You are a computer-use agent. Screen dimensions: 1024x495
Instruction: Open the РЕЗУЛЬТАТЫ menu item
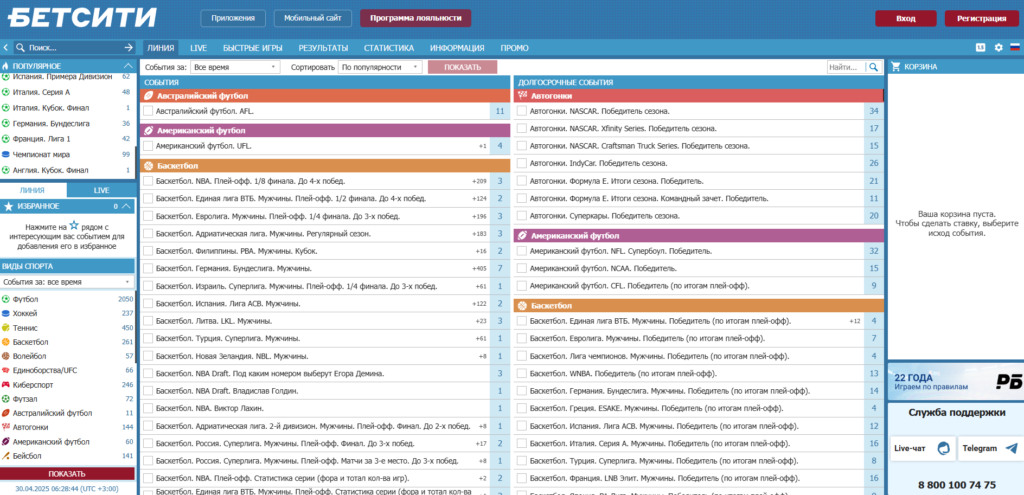(x=323, y=48)
